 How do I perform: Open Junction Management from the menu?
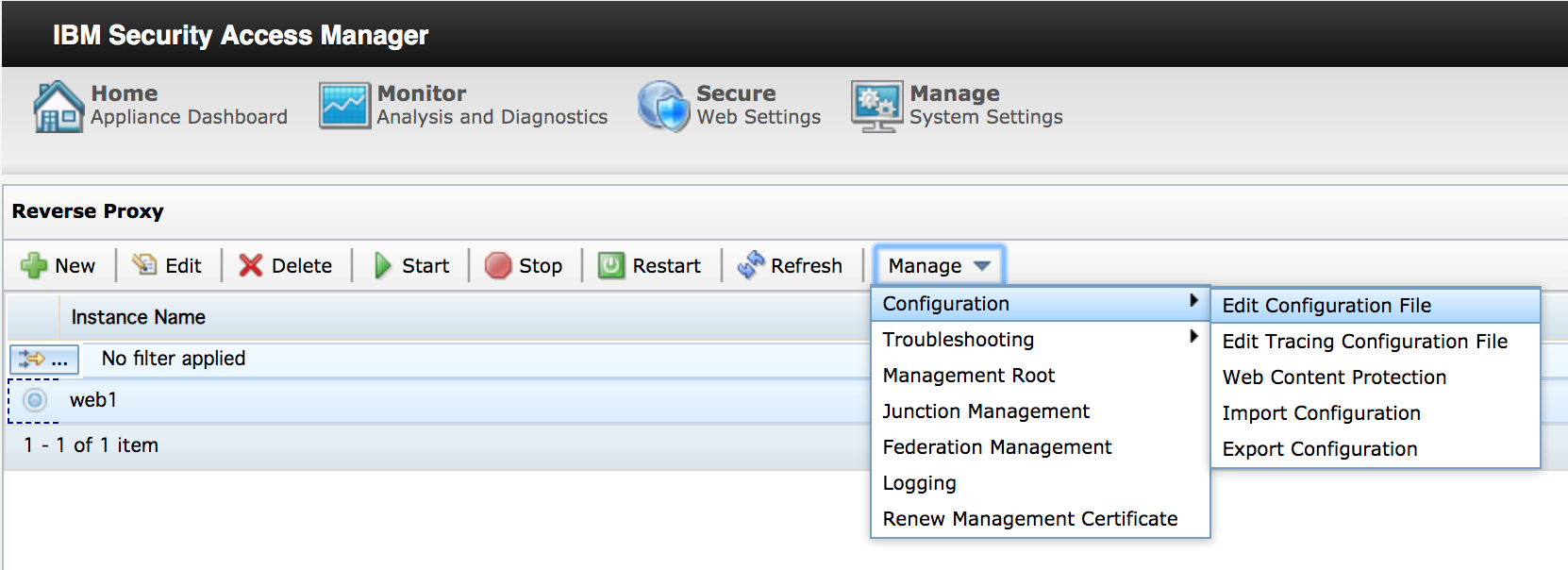pyautogui.click(x=985, y=411)
